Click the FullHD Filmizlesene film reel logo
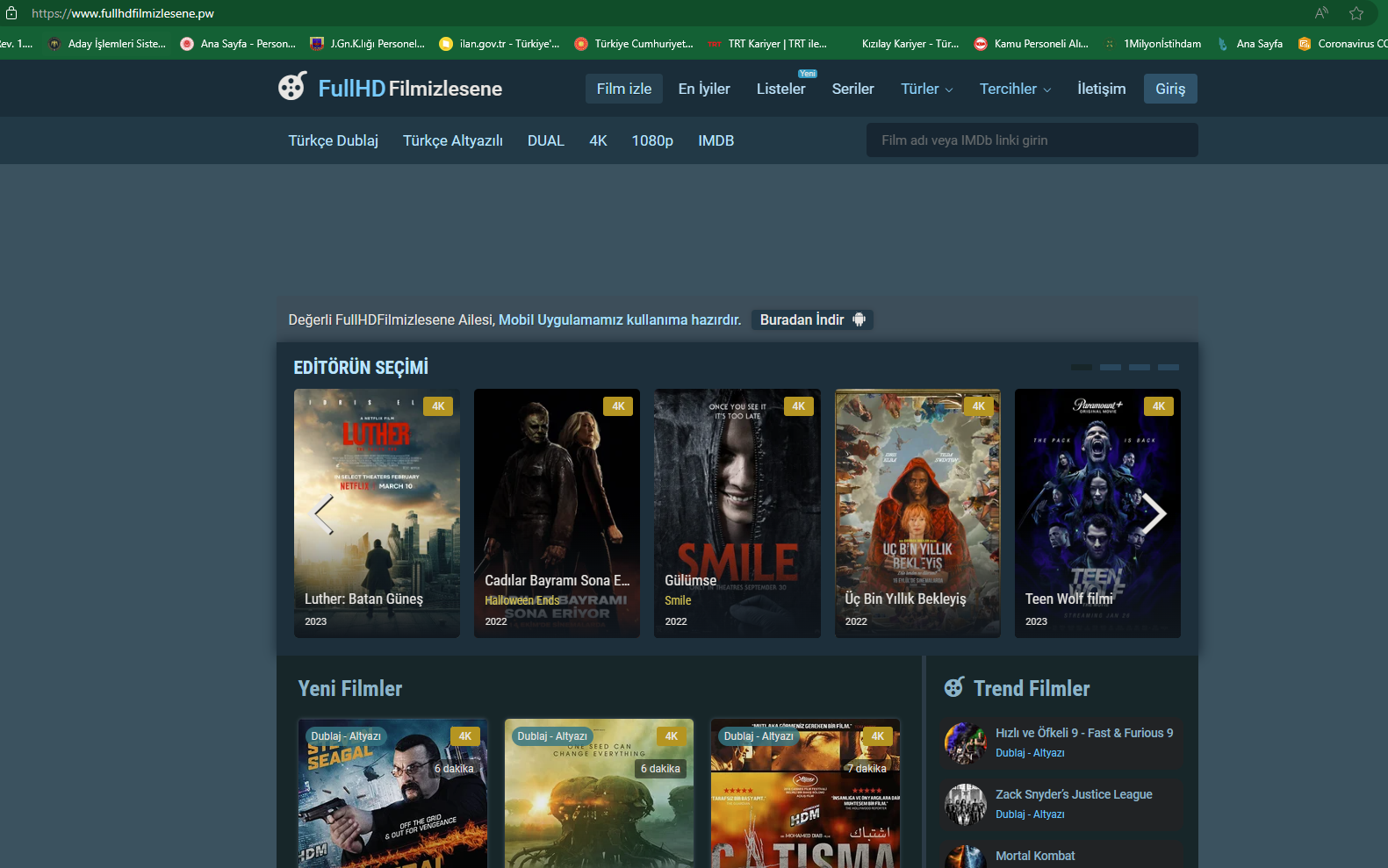The image size is (1388, 868). pyautogui.click(x=292, y=87)
